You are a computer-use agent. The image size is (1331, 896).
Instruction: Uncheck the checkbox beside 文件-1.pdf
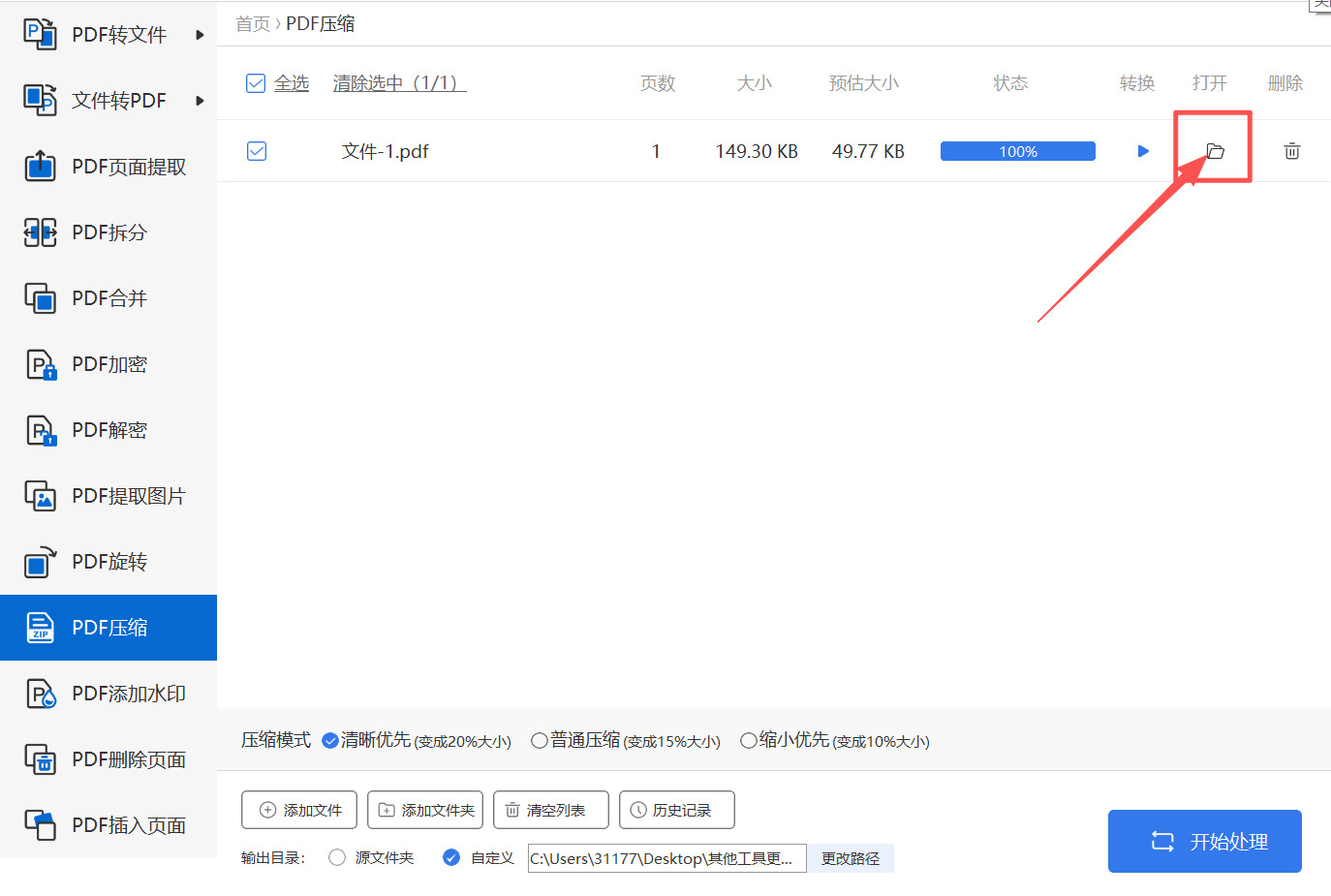(256, 151)
